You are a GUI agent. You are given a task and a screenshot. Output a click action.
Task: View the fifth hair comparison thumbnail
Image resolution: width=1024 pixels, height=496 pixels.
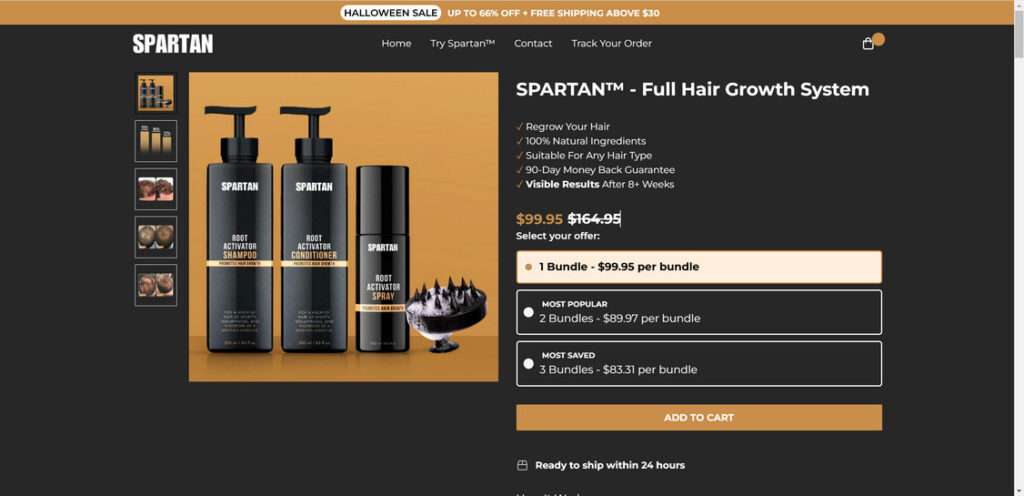[x=155, y=285]
